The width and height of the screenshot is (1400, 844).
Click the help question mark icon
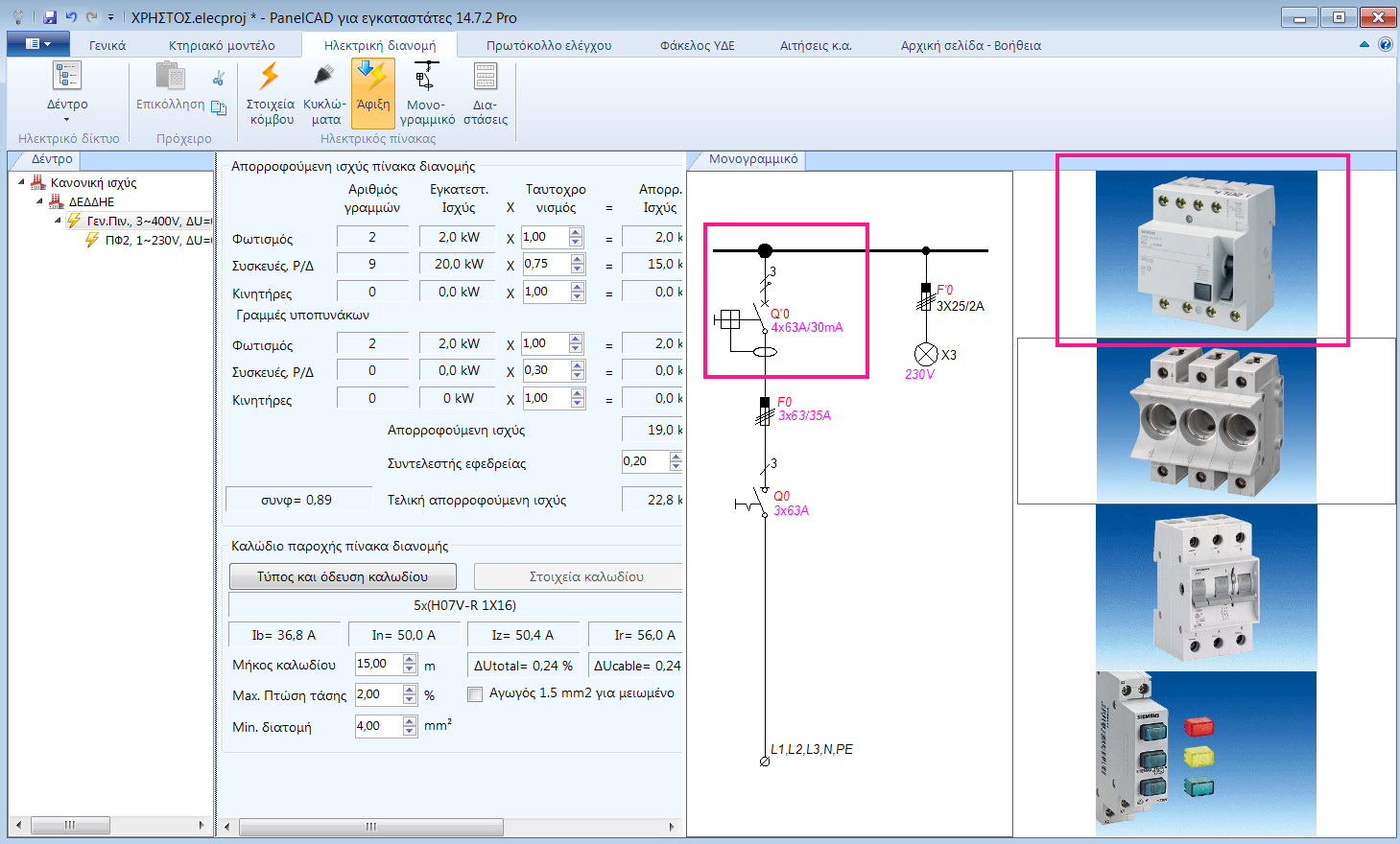pos(1385,44)
